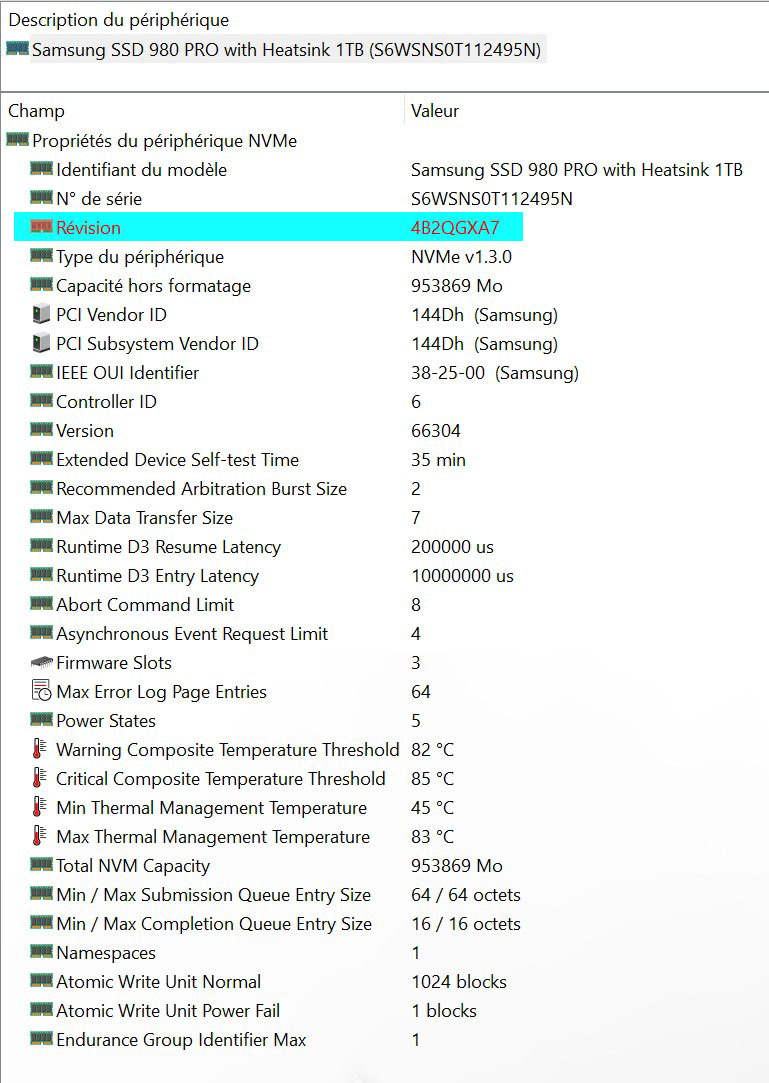Viewport: 769px width, 1083px height.
Task: Click the Asynchronous Event Request Limit icon
Action: point(41,633)
